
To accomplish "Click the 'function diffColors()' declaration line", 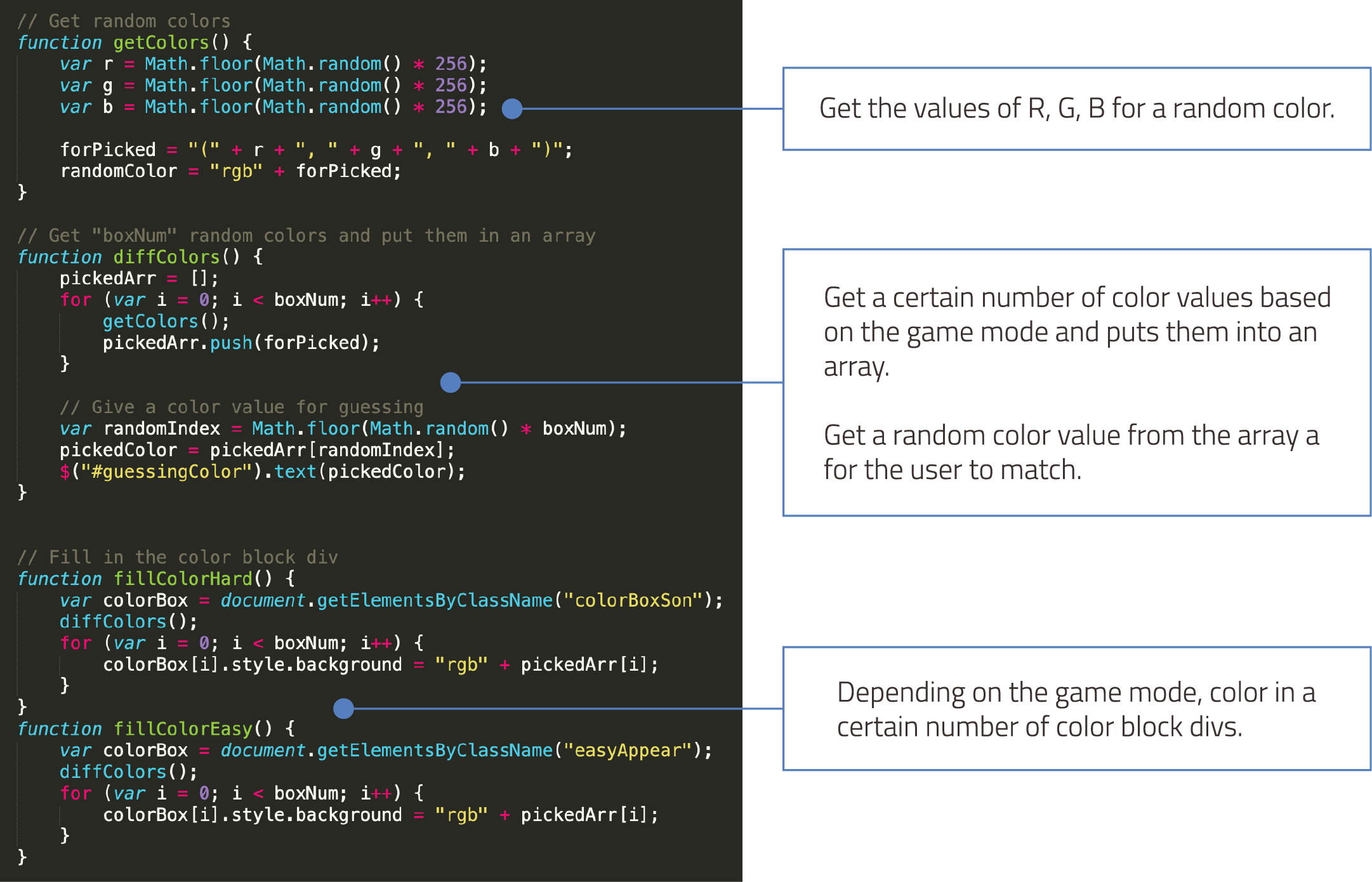I will click(140, 257).
